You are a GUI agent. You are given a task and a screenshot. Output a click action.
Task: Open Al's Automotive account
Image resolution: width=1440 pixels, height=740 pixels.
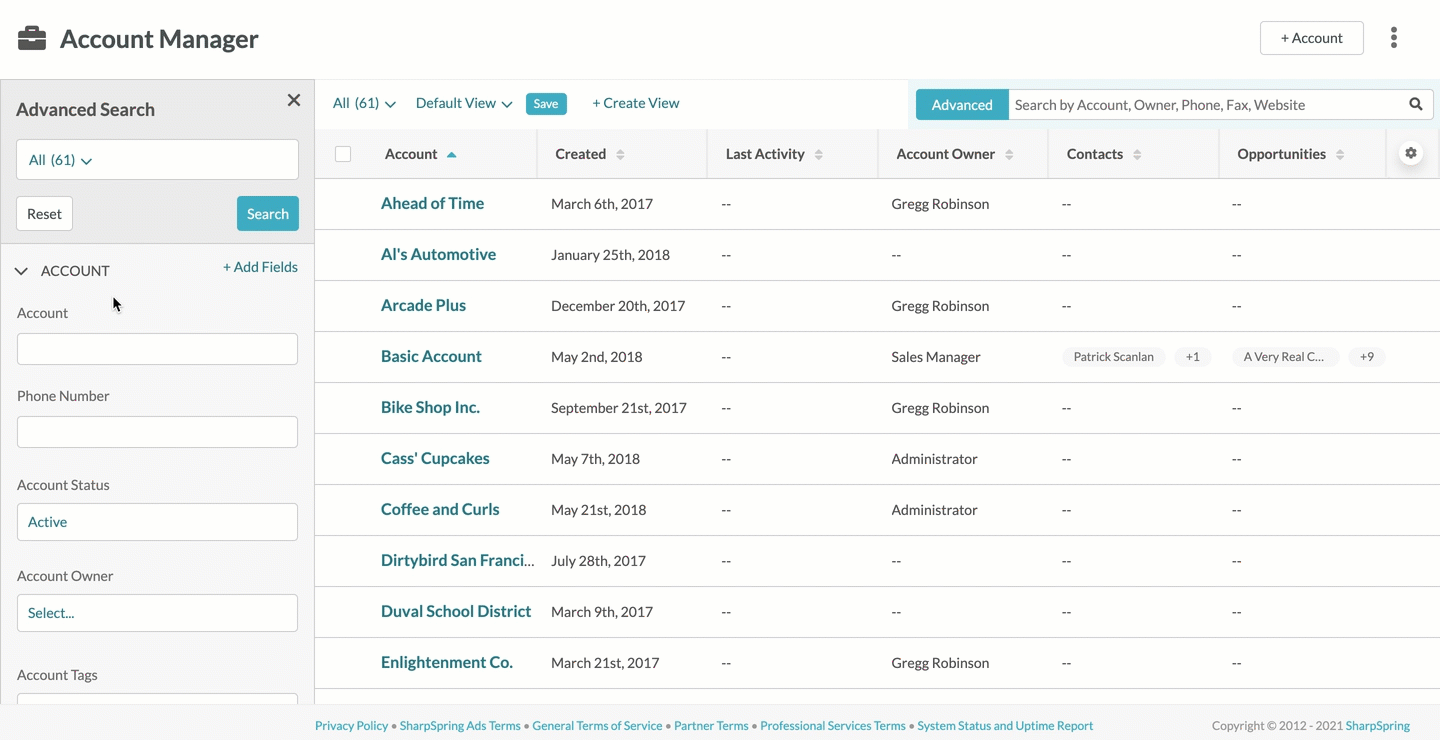438,254
